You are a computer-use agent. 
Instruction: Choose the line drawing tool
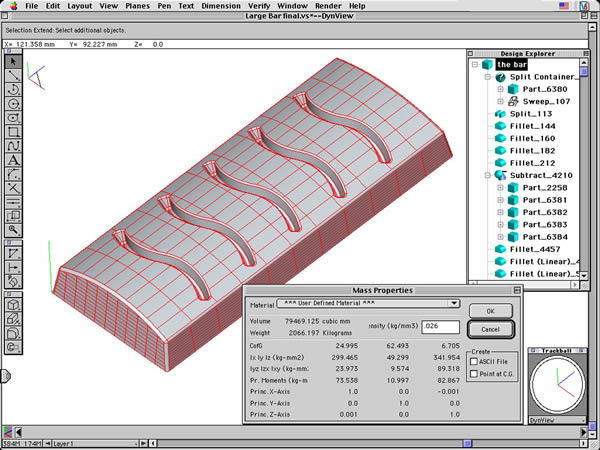pos(15,75)
